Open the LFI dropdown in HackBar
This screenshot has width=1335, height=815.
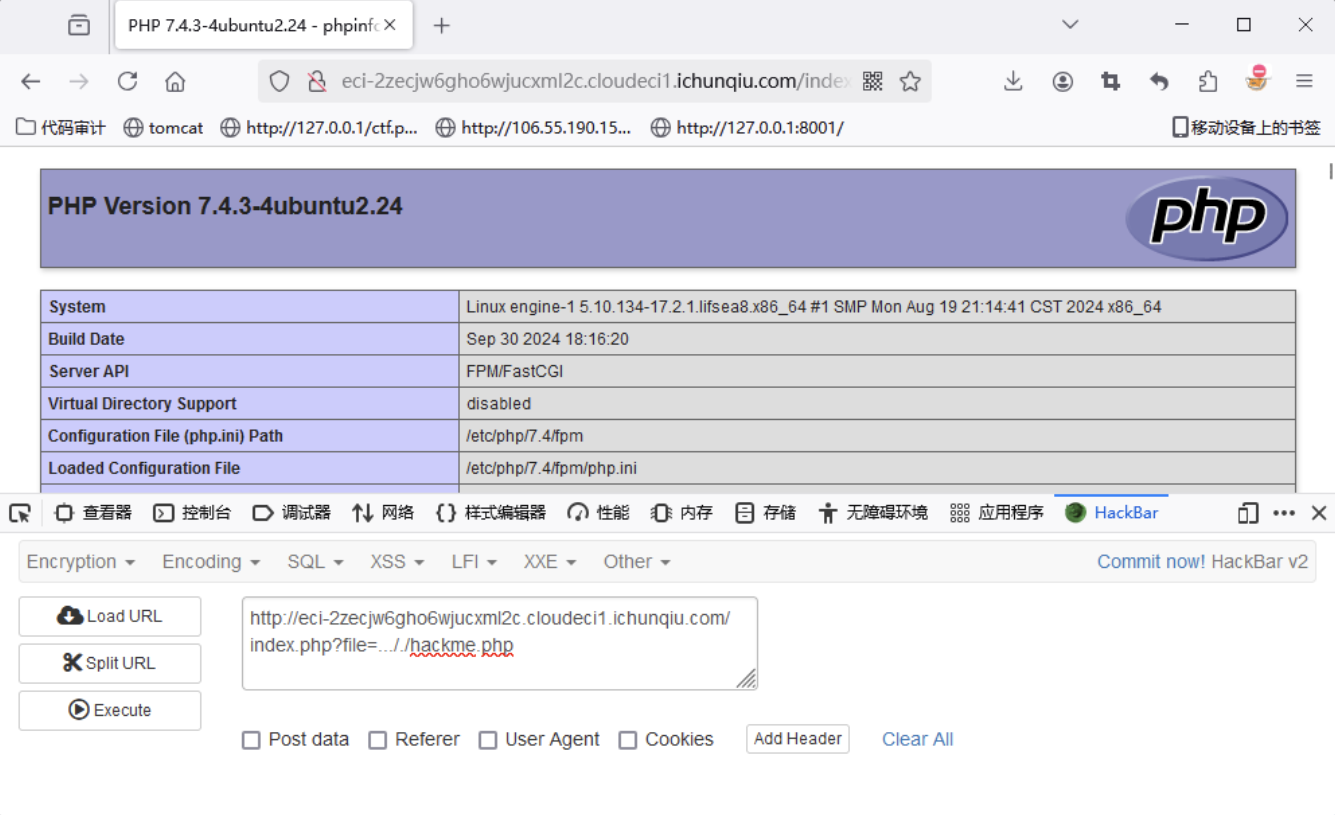click(x=474, y=561)
